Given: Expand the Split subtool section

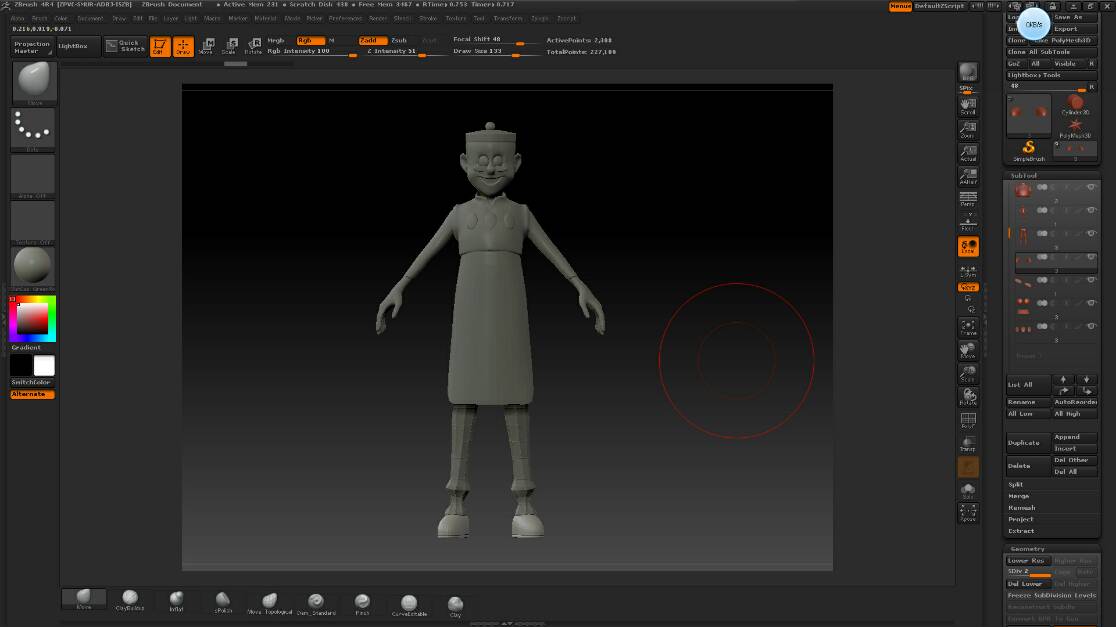Looking at the screenshot, I should click(1016, 484).
